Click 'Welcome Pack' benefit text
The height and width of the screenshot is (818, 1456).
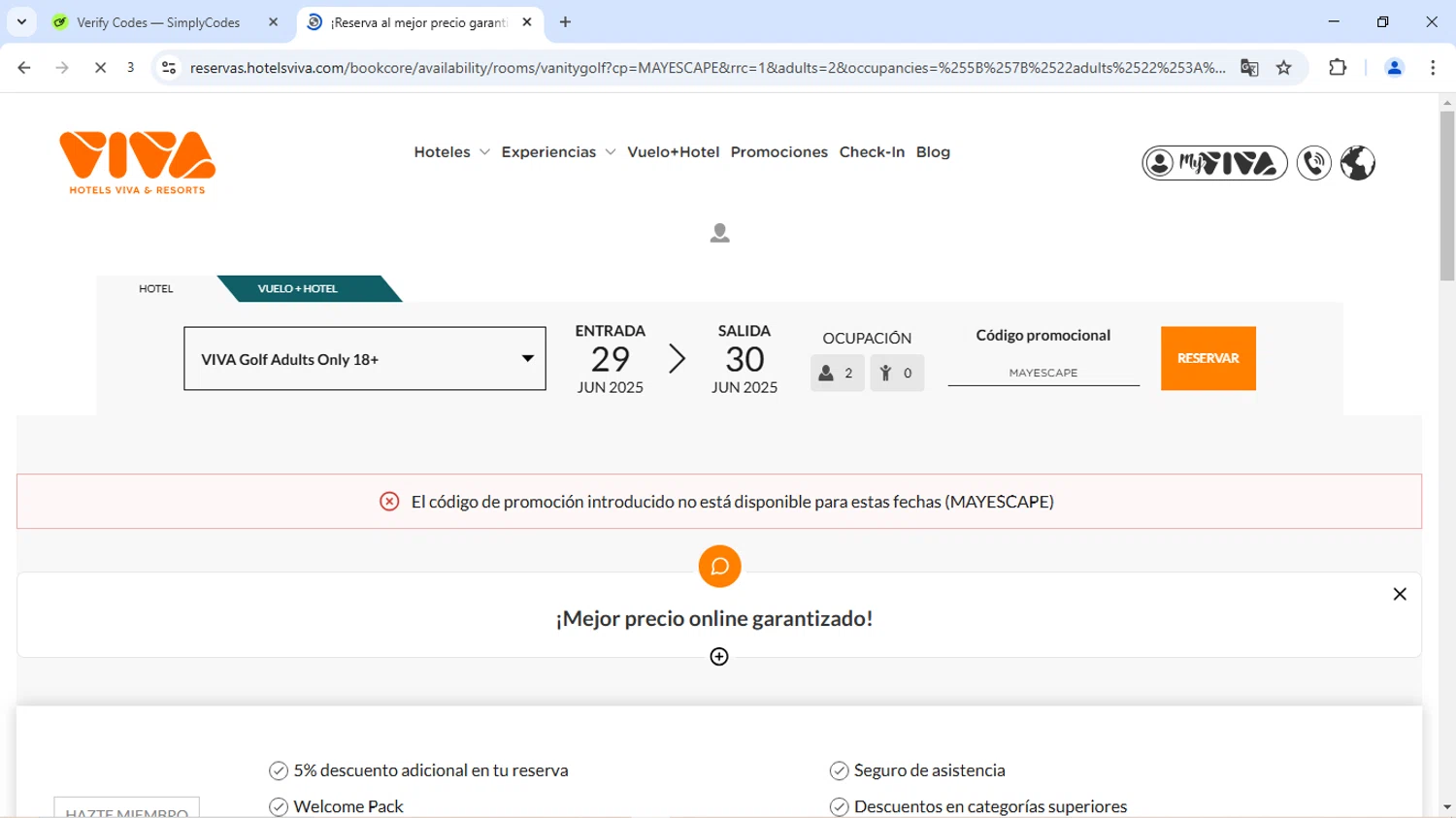(x=348, y=806)
